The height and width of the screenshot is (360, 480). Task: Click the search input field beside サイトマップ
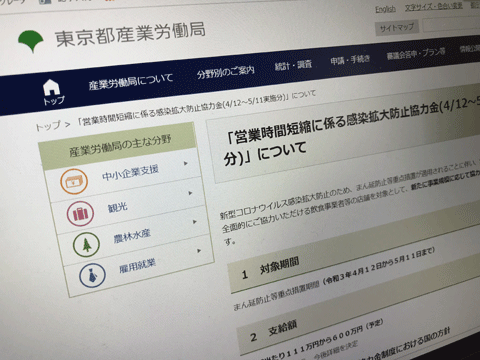pos(451,24)
